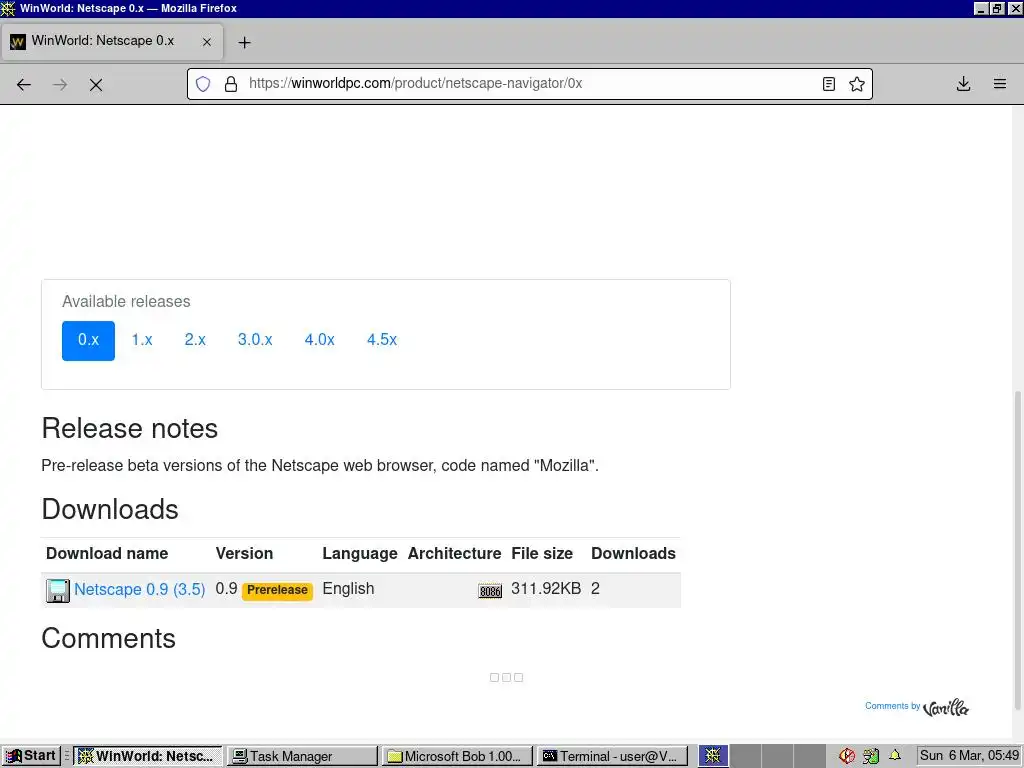Click the Vanilla comments logo

(946, 707)
